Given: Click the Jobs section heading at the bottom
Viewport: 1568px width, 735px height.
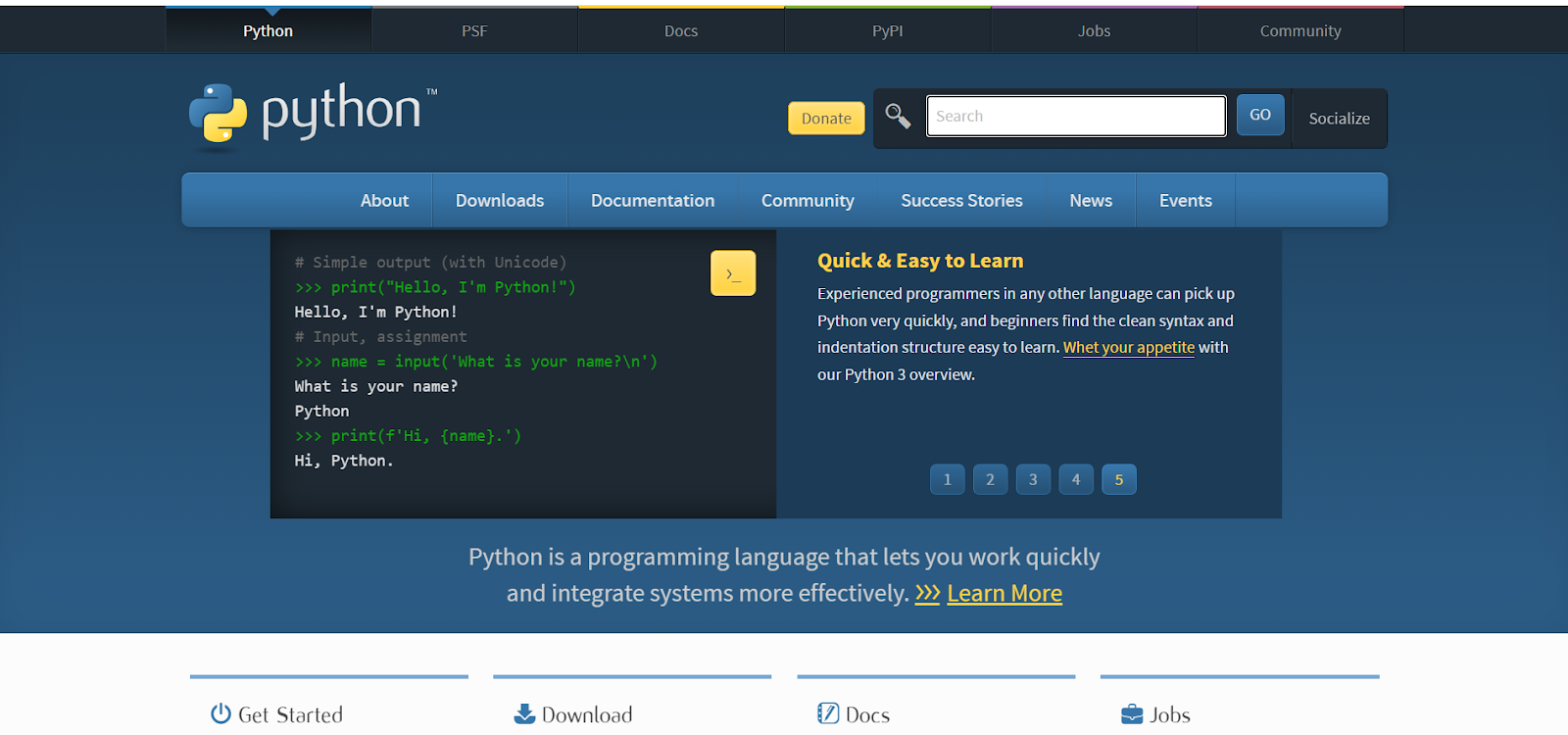Looking at the screenshot, I should click(x=1170, y=714).
